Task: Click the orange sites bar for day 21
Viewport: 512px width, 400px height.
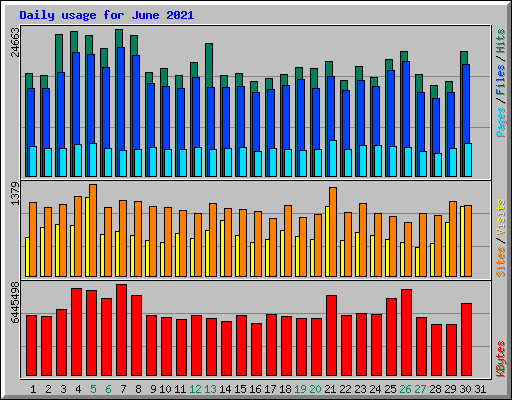Action: point(333,232)
